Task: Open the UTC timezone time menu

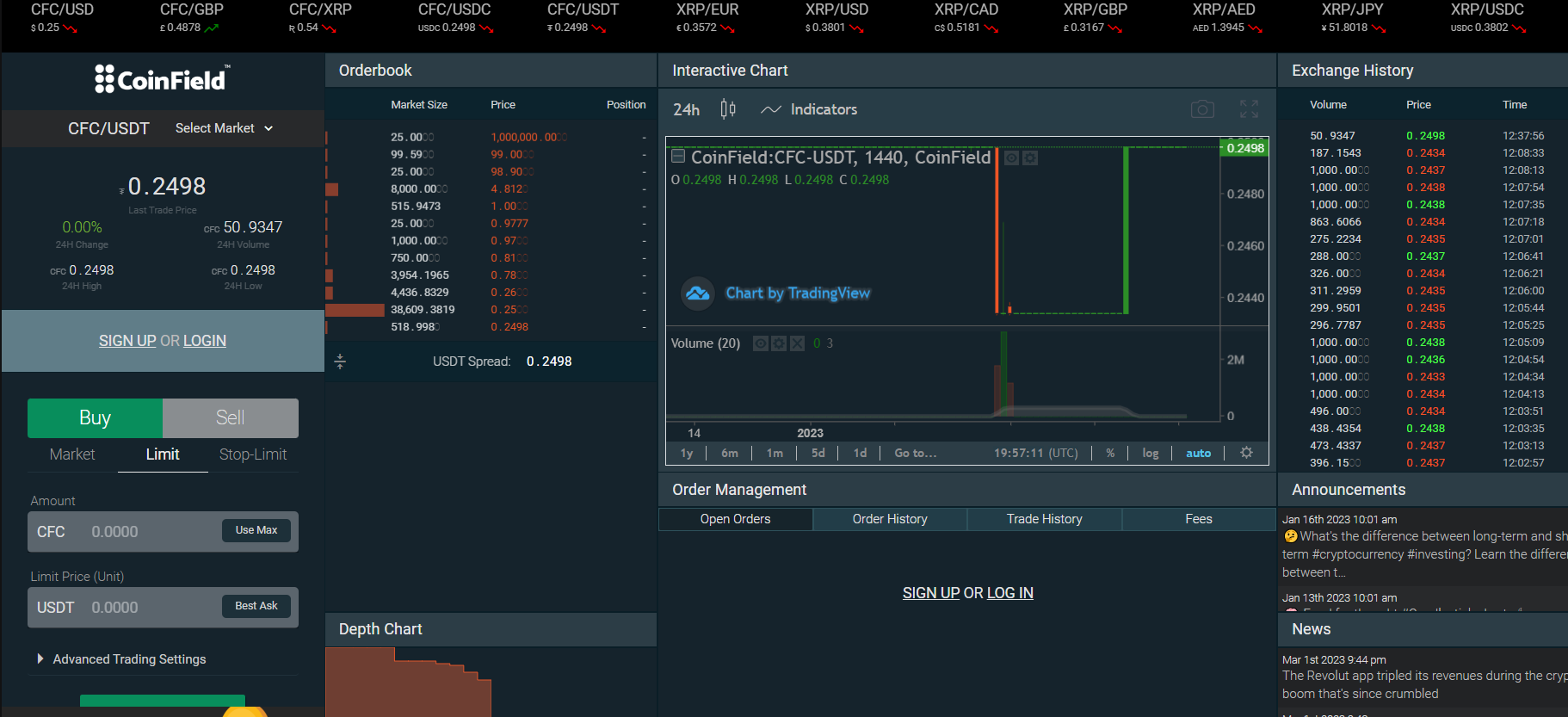Action: [1036, 453]
